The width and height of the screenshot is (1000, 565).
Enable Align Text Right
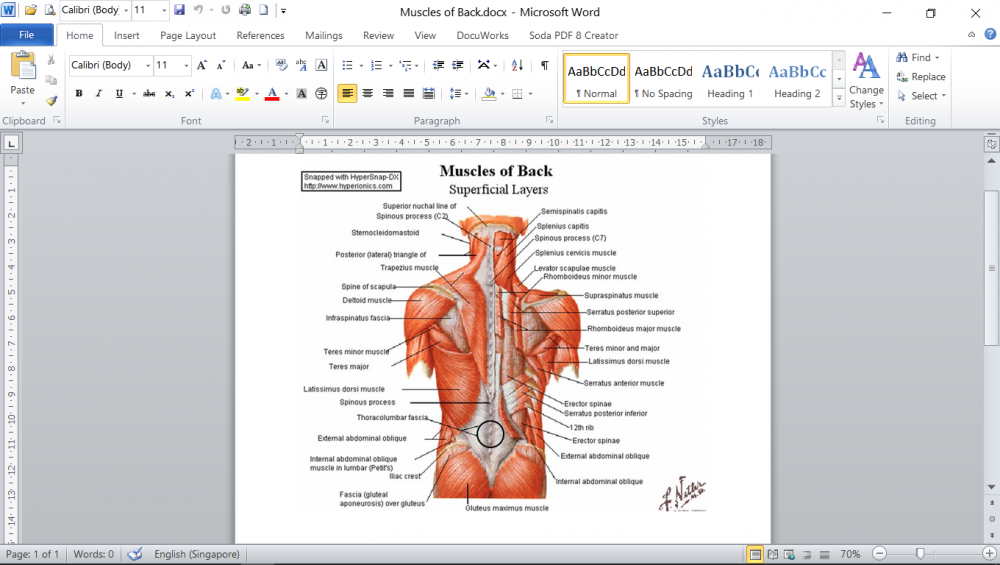coord(388,94)
